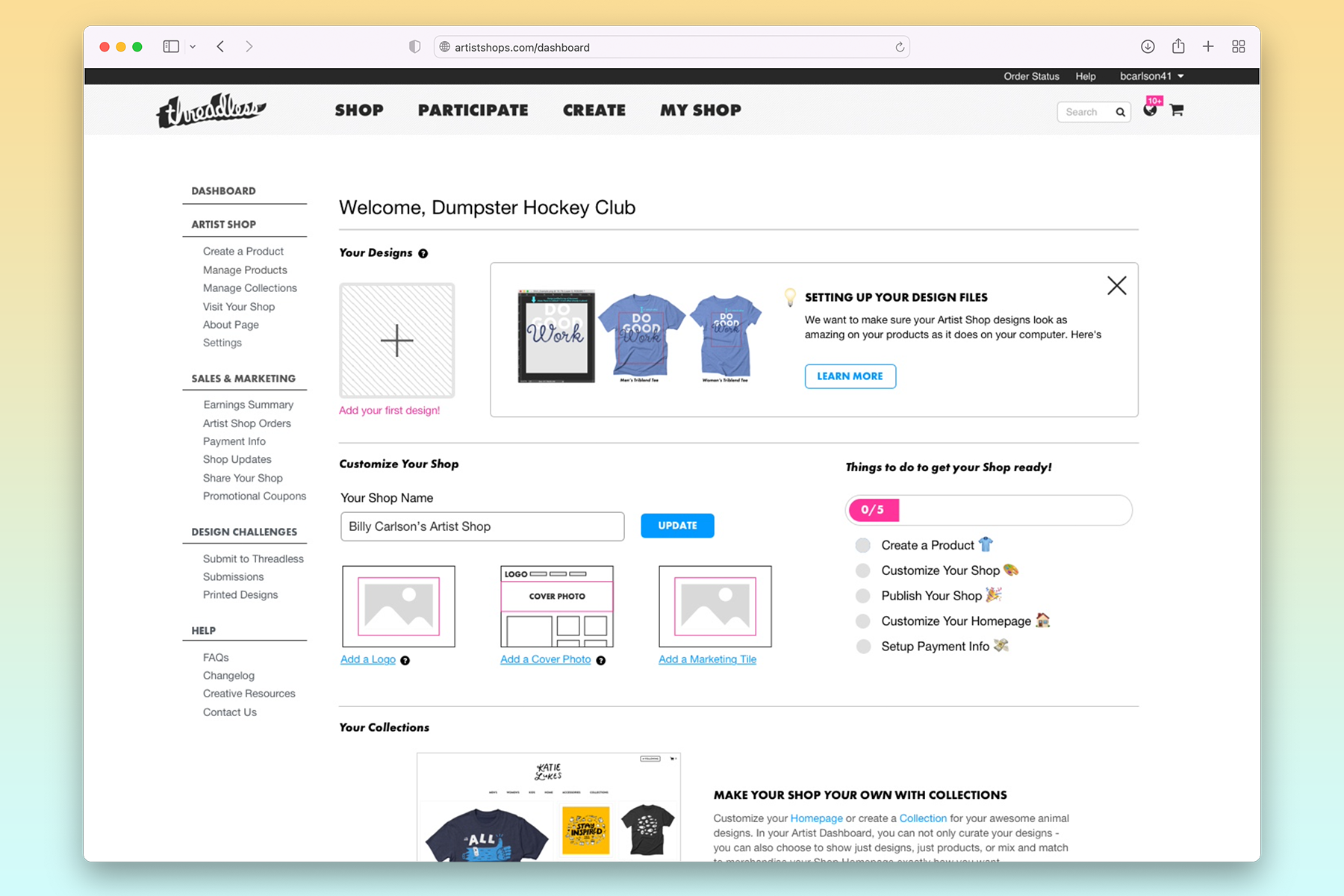
Task: Click the help icon beside Your Designs
Action: [423, 253]
